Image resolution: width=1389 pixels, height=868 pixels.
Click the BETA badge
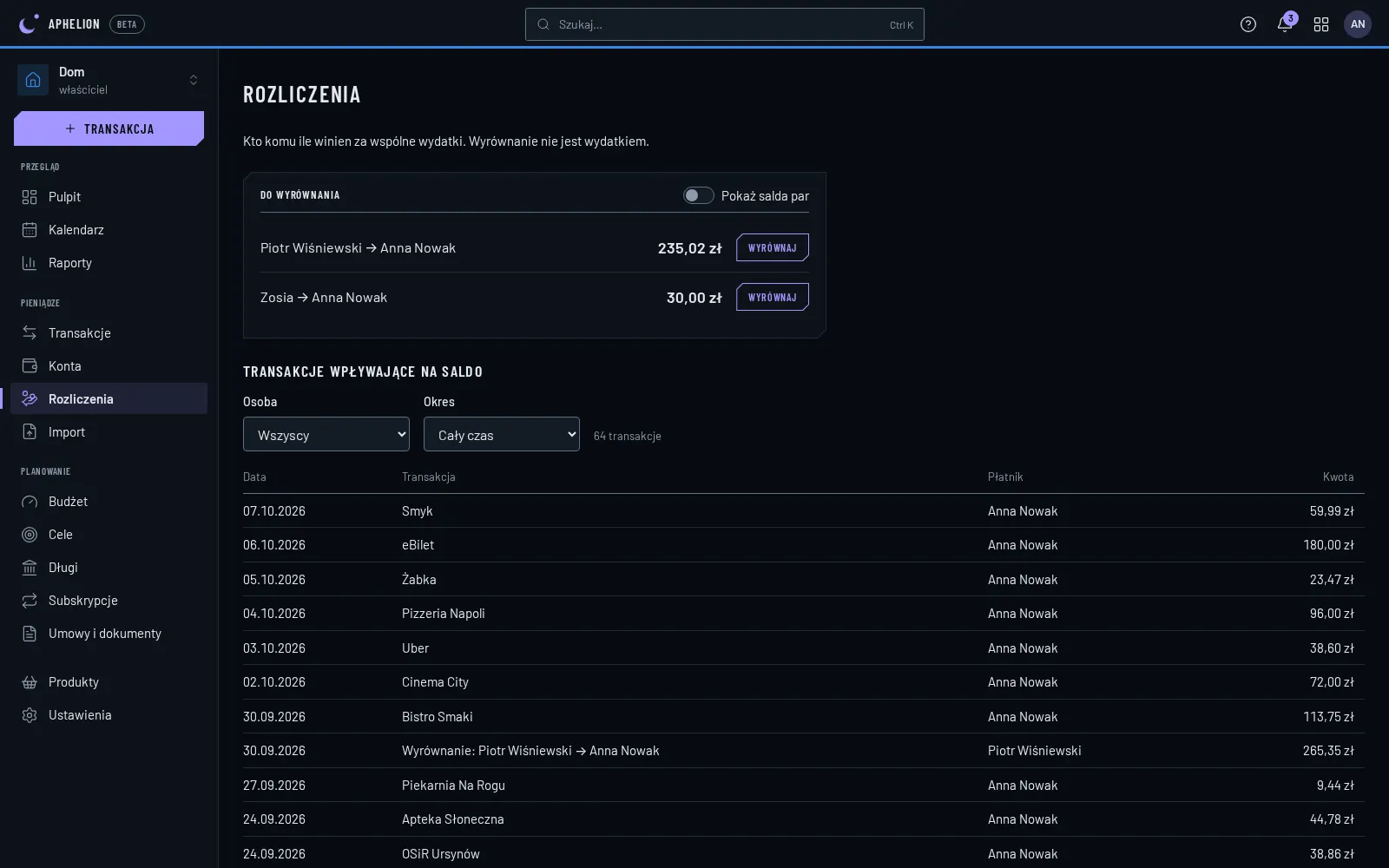[127, 24]
